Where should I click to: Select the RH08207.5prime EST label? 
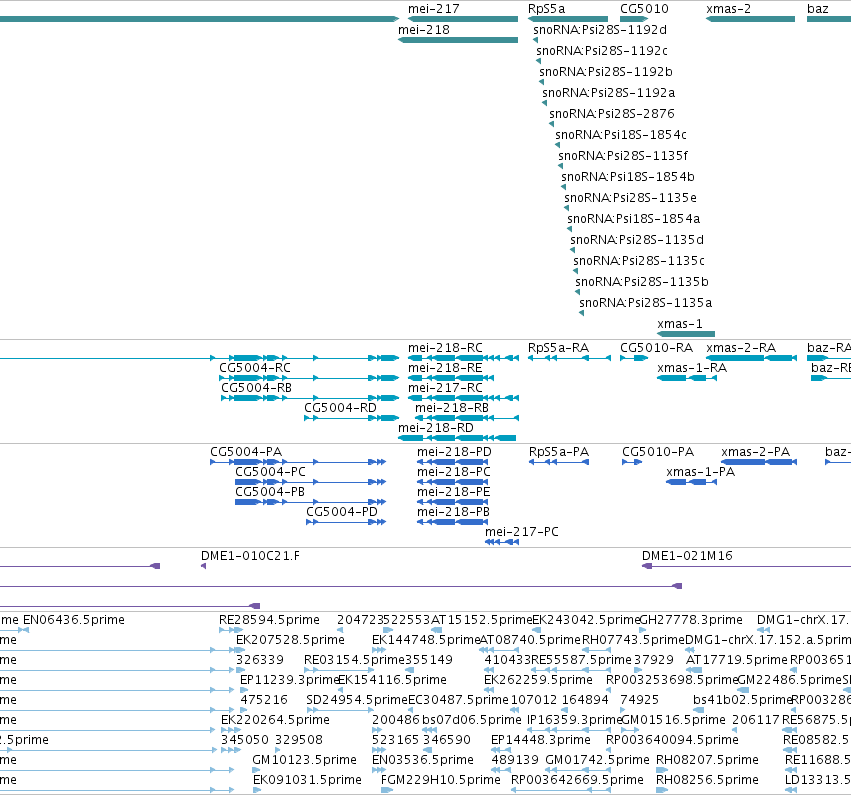coord(707,760)
